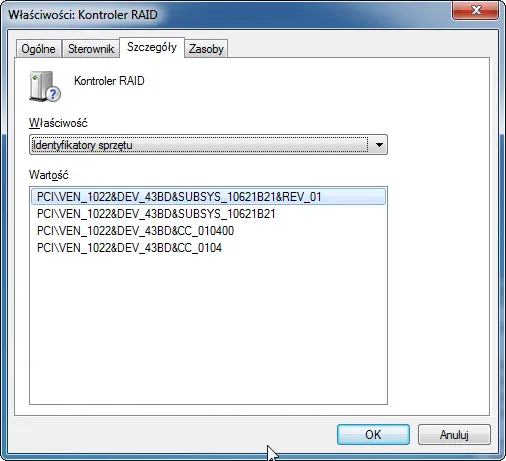Screen dimensions: 506x461
Task: Click the Właściwość combo box arrow
Action: pos(379,145)
